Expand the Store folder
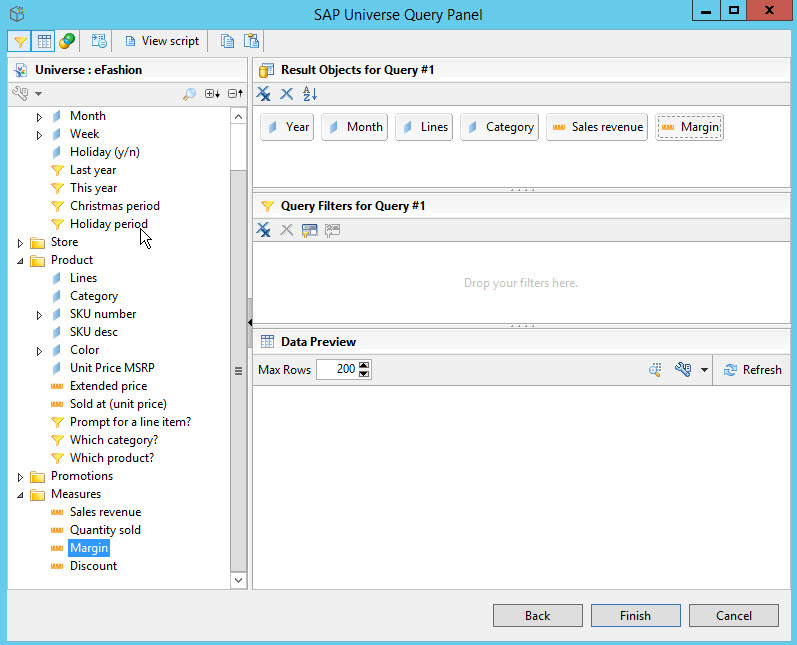 point(21,242)
